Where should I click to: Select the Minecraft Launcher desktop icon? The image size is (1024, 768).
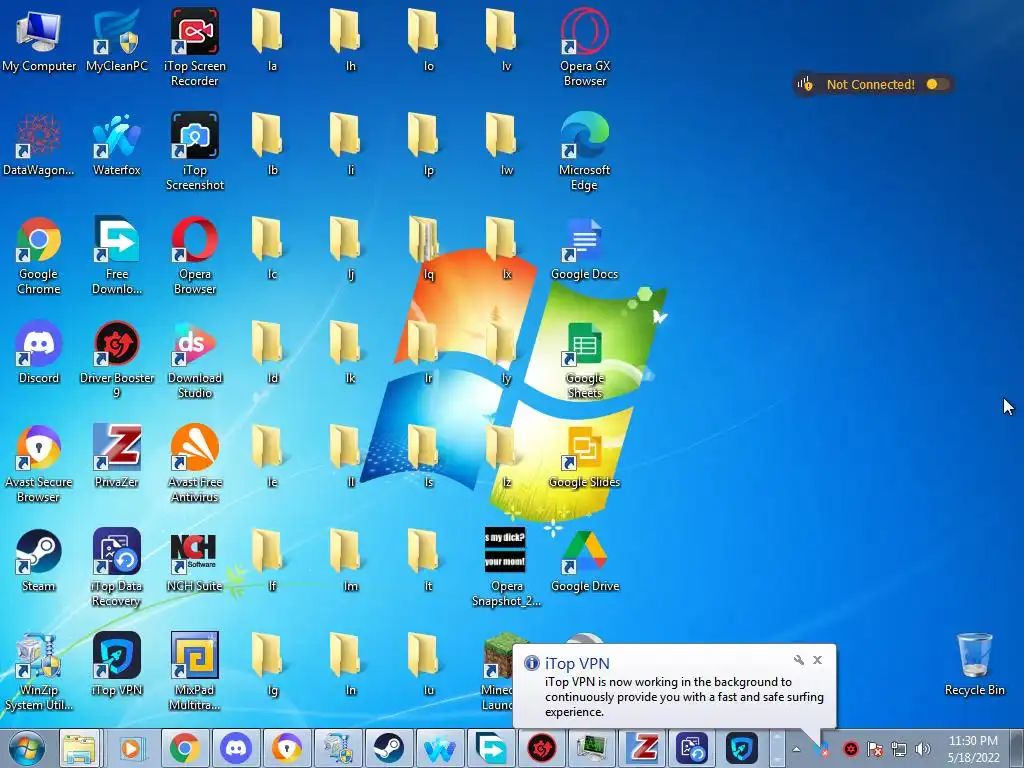(498, 671)
